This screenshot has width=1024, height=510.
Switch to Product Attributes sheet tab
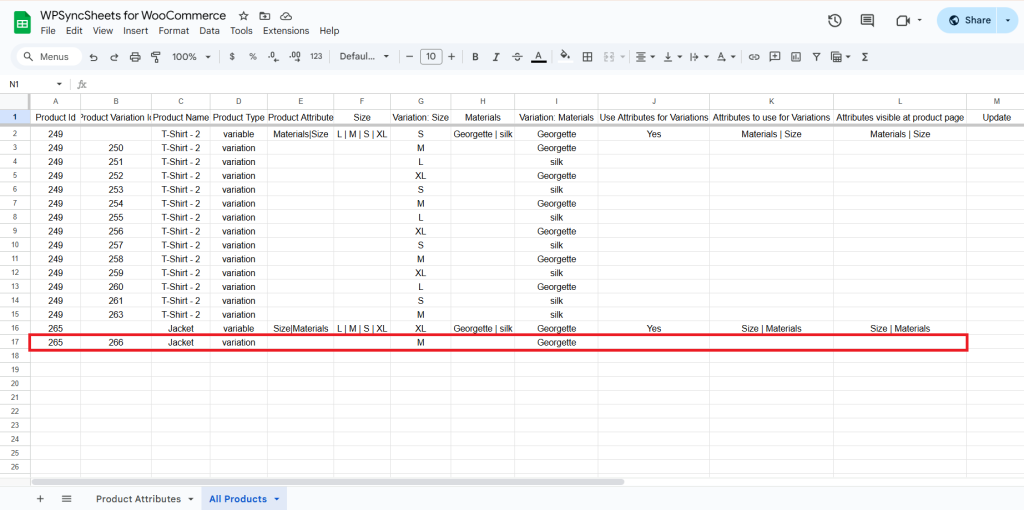click(x=138, y=498)
